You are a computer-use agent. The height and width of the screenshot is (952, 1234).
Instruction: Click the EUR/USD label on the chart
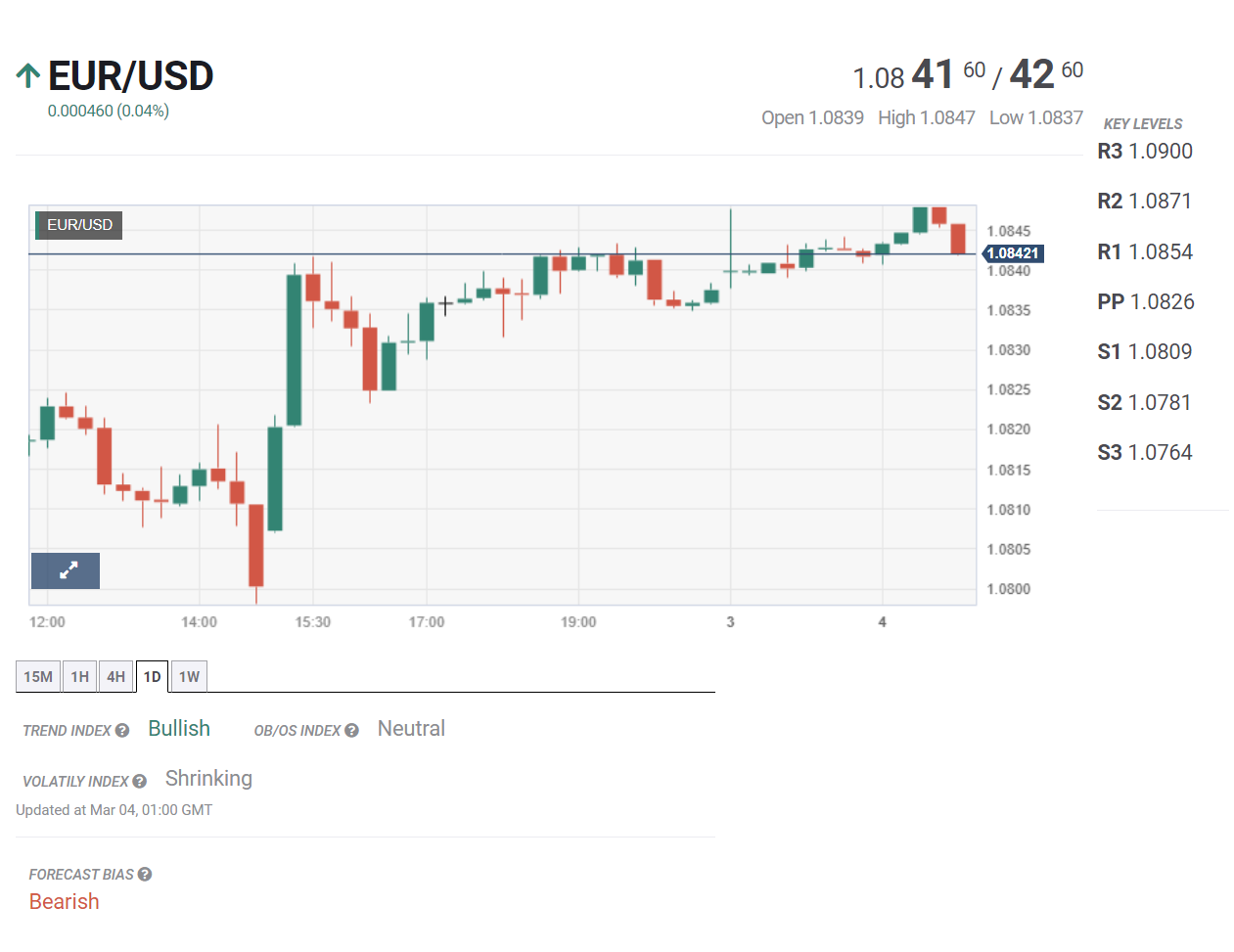(79, 225)
